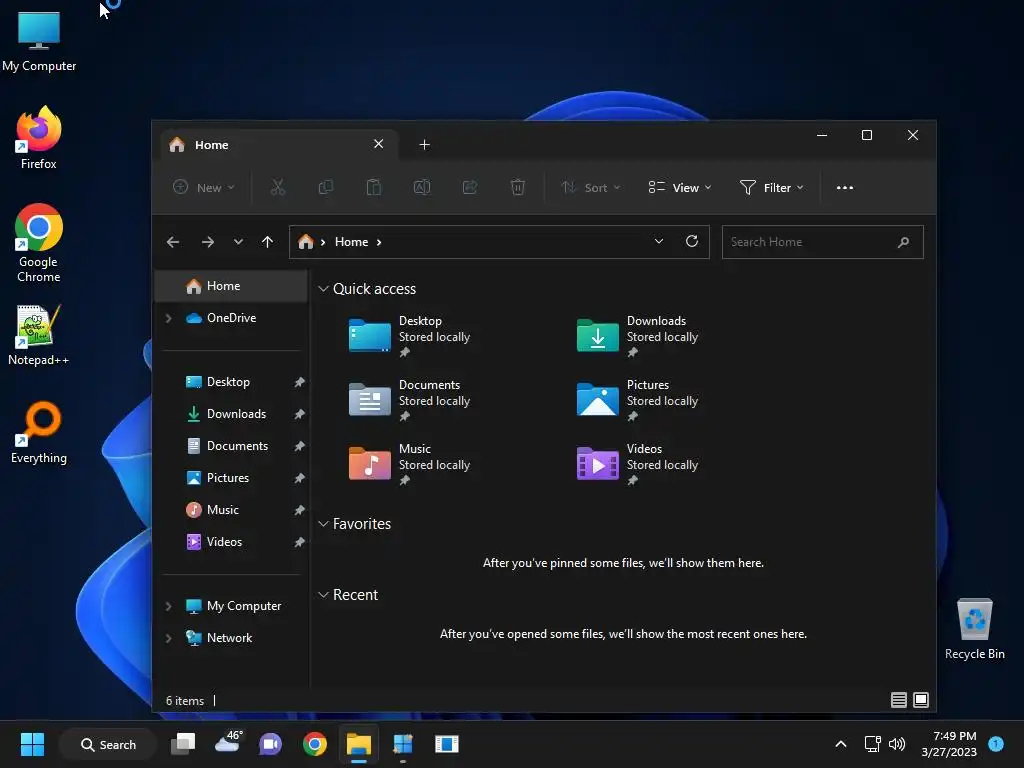Select My Computer desktop icon
The height and width of the screenshot is (768, 1024).
click(39, 41)
